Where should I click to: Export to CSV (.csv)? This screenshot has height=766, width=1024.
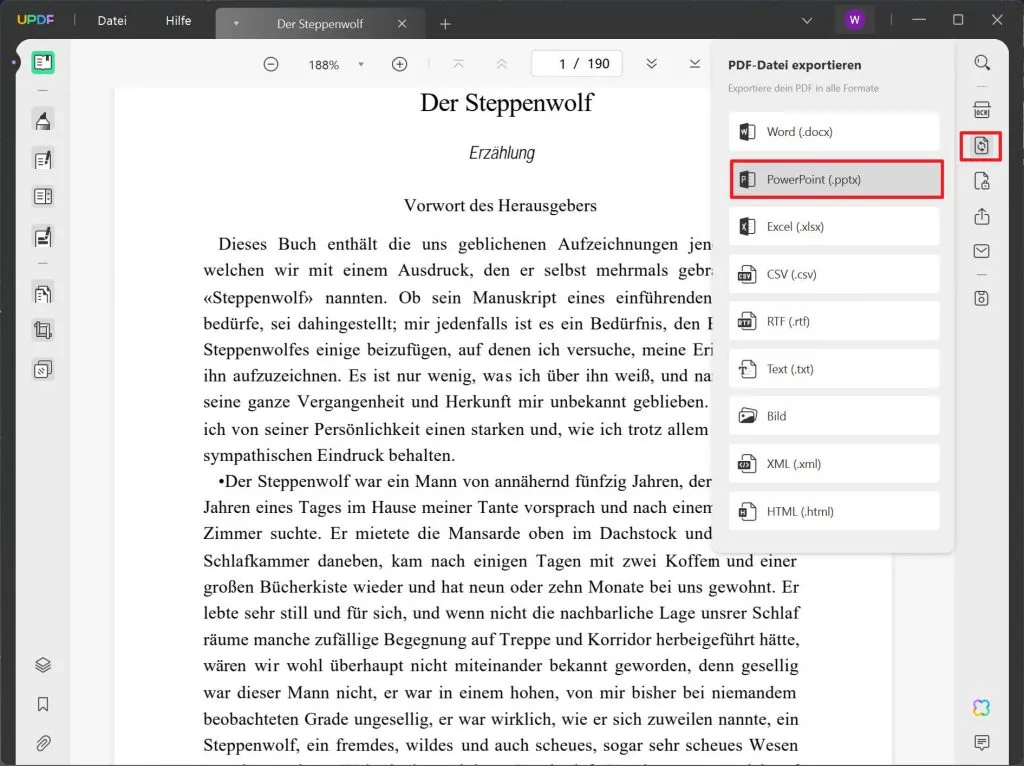pos(834,274)
